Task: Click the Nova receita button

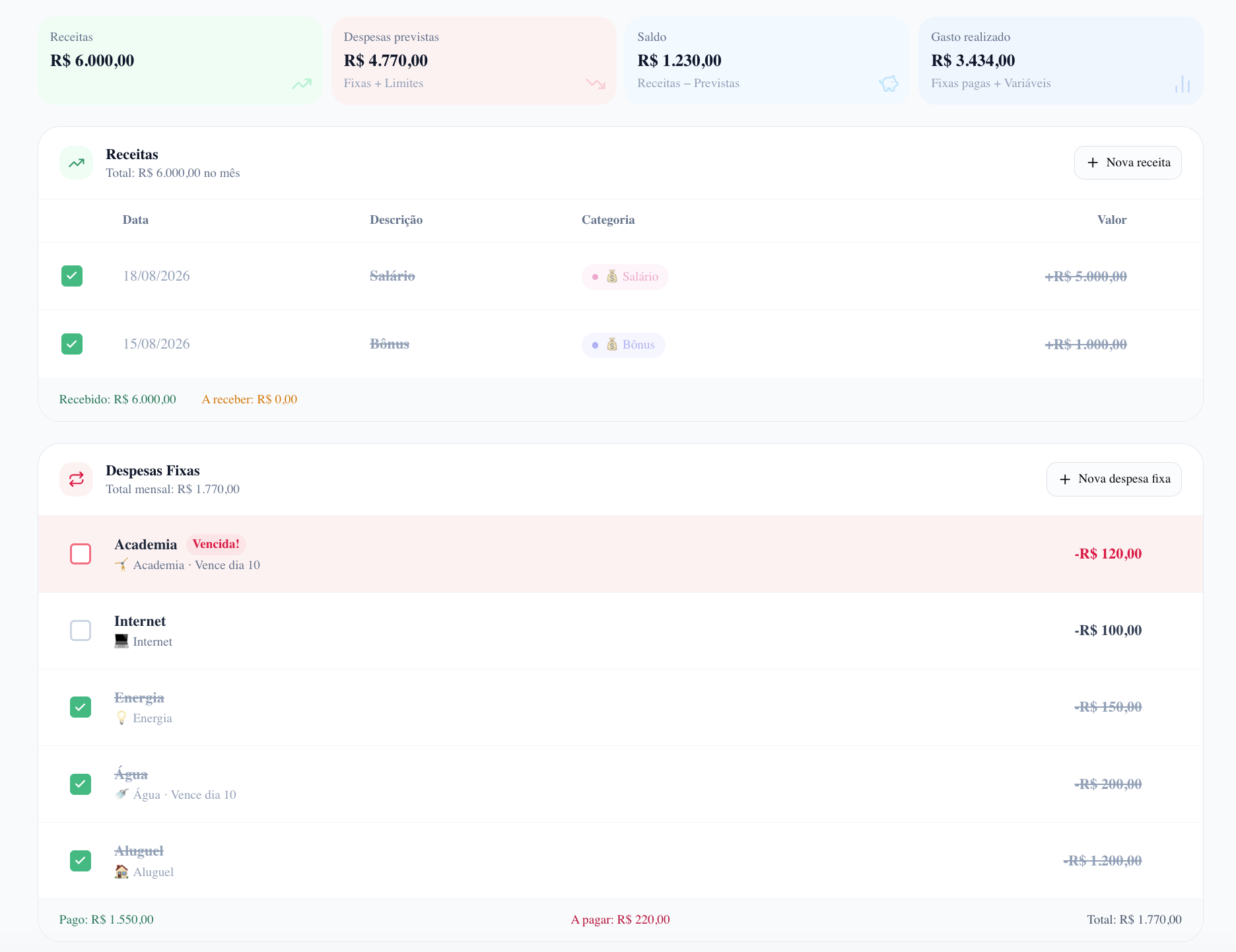Action: 1128,162
